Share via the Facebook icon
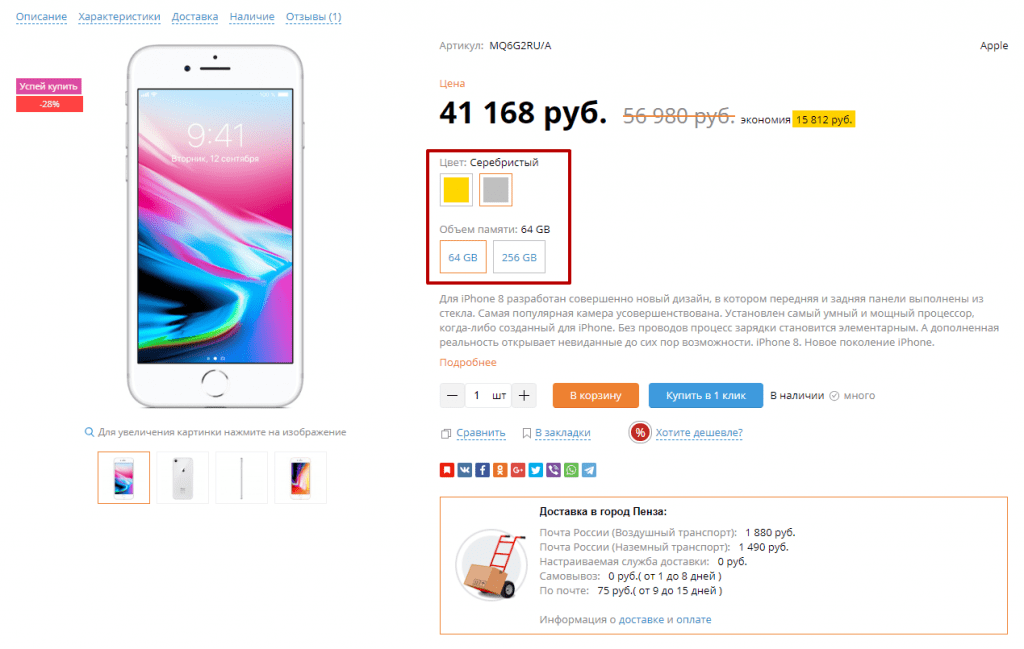This screenshot has width=1024, height=649. coord(482,470)
